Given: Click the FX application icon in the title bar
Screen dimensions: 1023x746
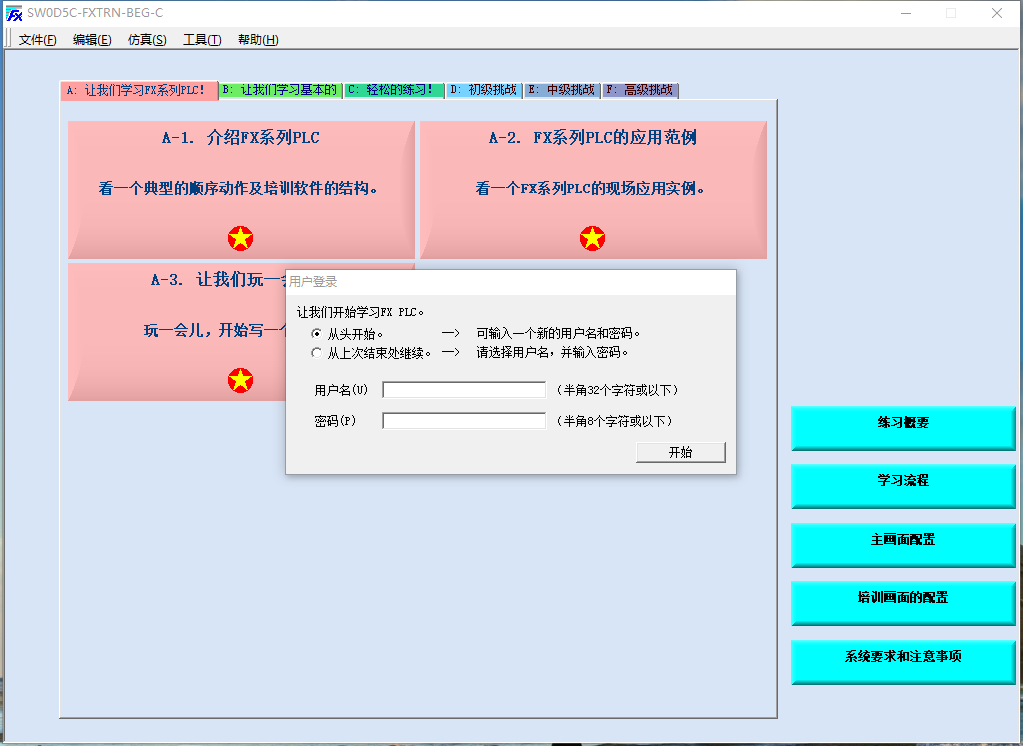Looking at the screenshot, I should pos(14,13).
